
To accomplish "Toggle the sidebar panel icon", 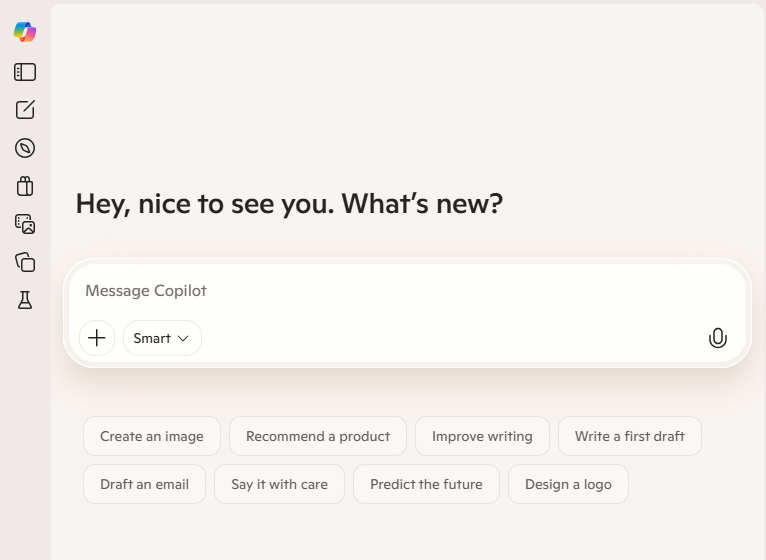I will (25, 72).
